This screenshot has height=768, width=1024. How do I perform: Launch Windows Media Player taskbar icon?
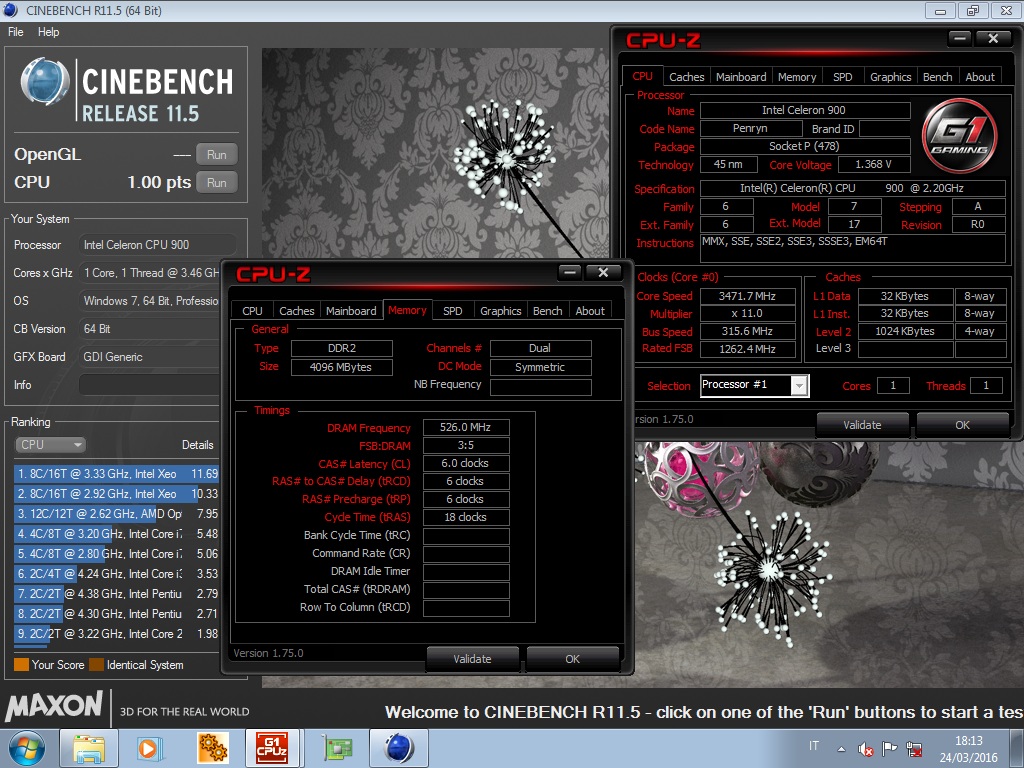pyautogui.click(x=150, y=748)
